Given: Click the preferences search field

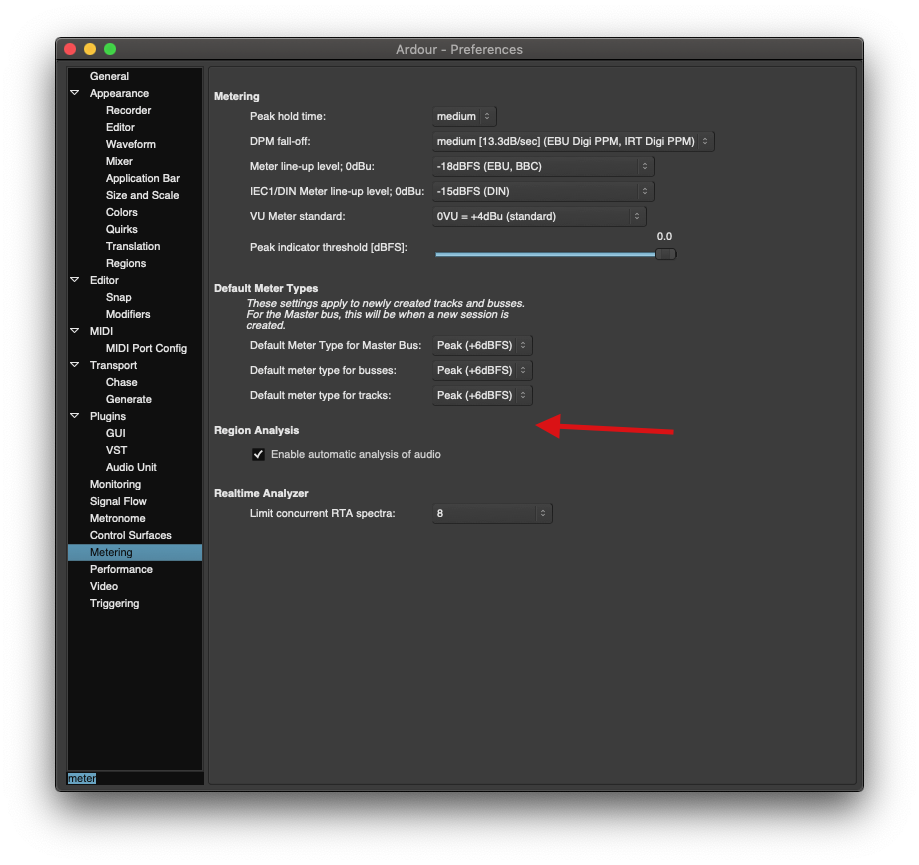Looking at the screenshot, I should (135, 778).
